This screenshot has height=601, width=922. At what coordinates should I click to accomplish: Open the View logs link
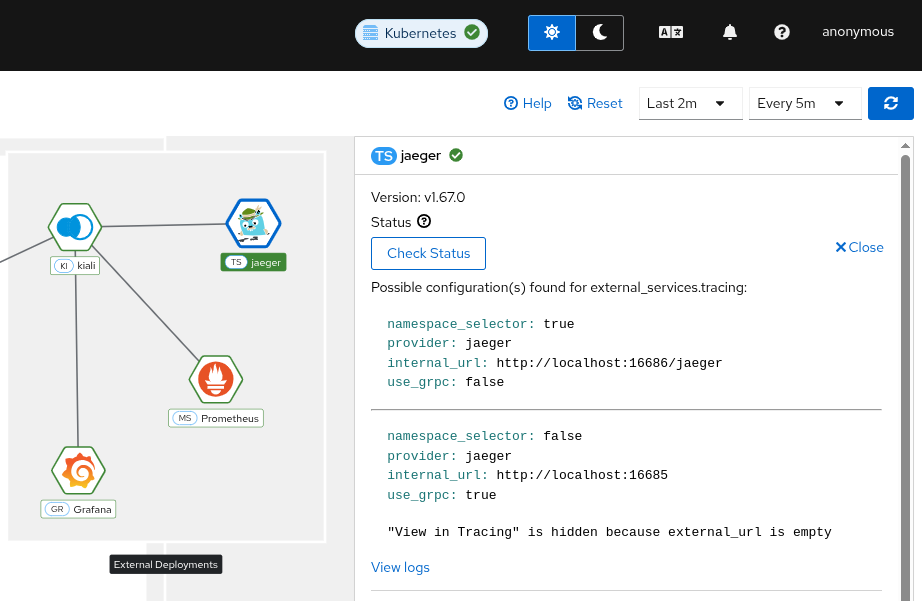pyautogui.click(x=400, y=567)
